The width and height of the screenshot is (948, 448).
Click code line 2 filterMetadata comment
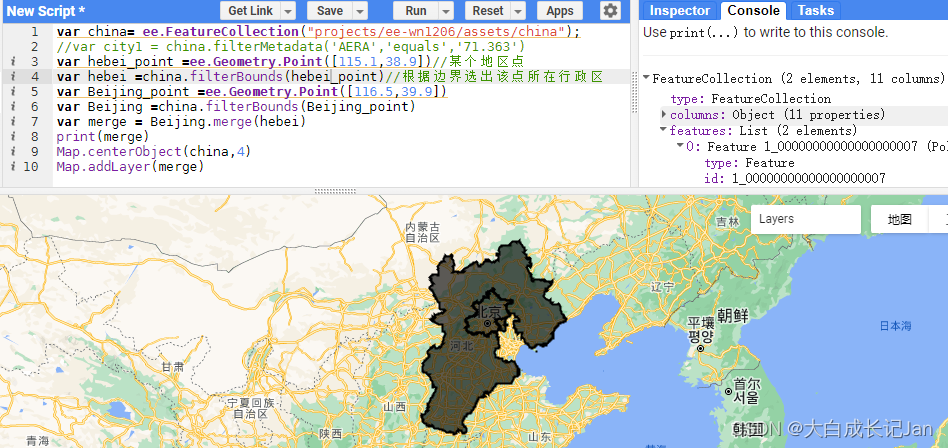(x=291, y=47)
